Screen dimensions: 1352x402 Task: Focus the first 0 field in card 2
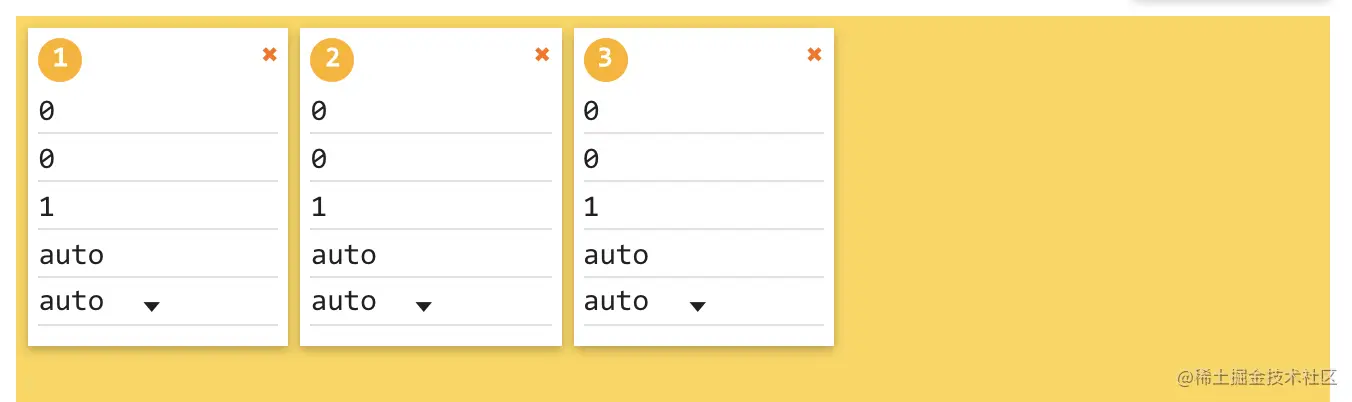pos(430,111)
